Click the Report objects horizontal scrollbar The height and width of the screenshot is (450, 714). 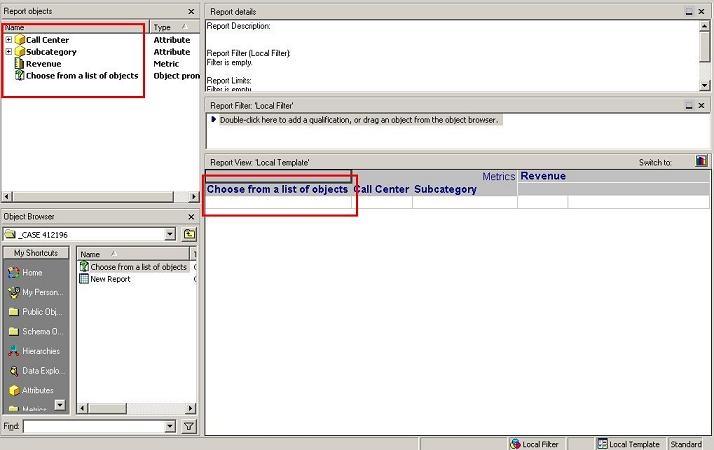pyautogui.click(x=98, y=197)
